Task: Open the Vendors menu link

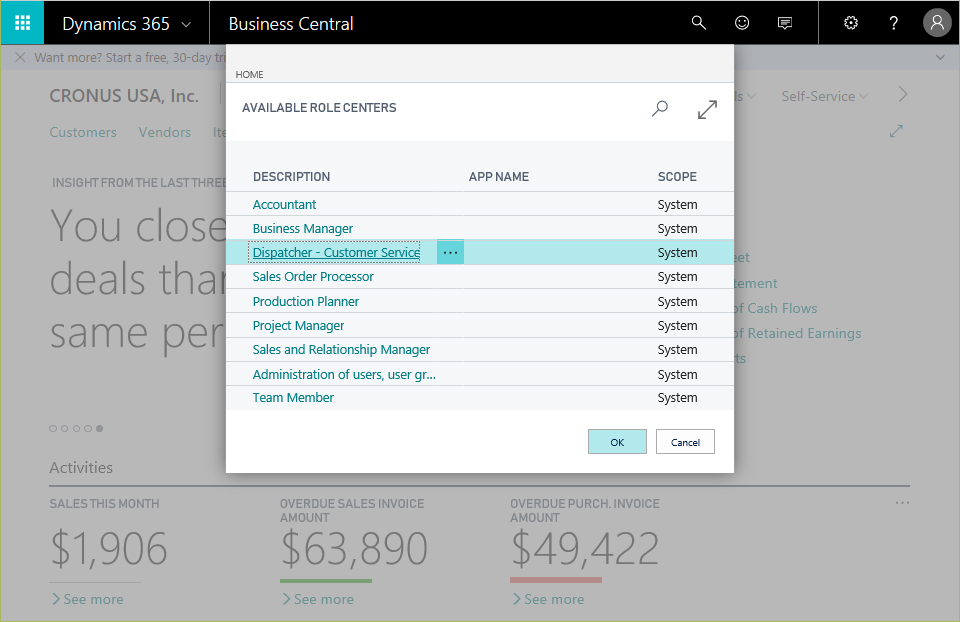Action: point(165,132)
